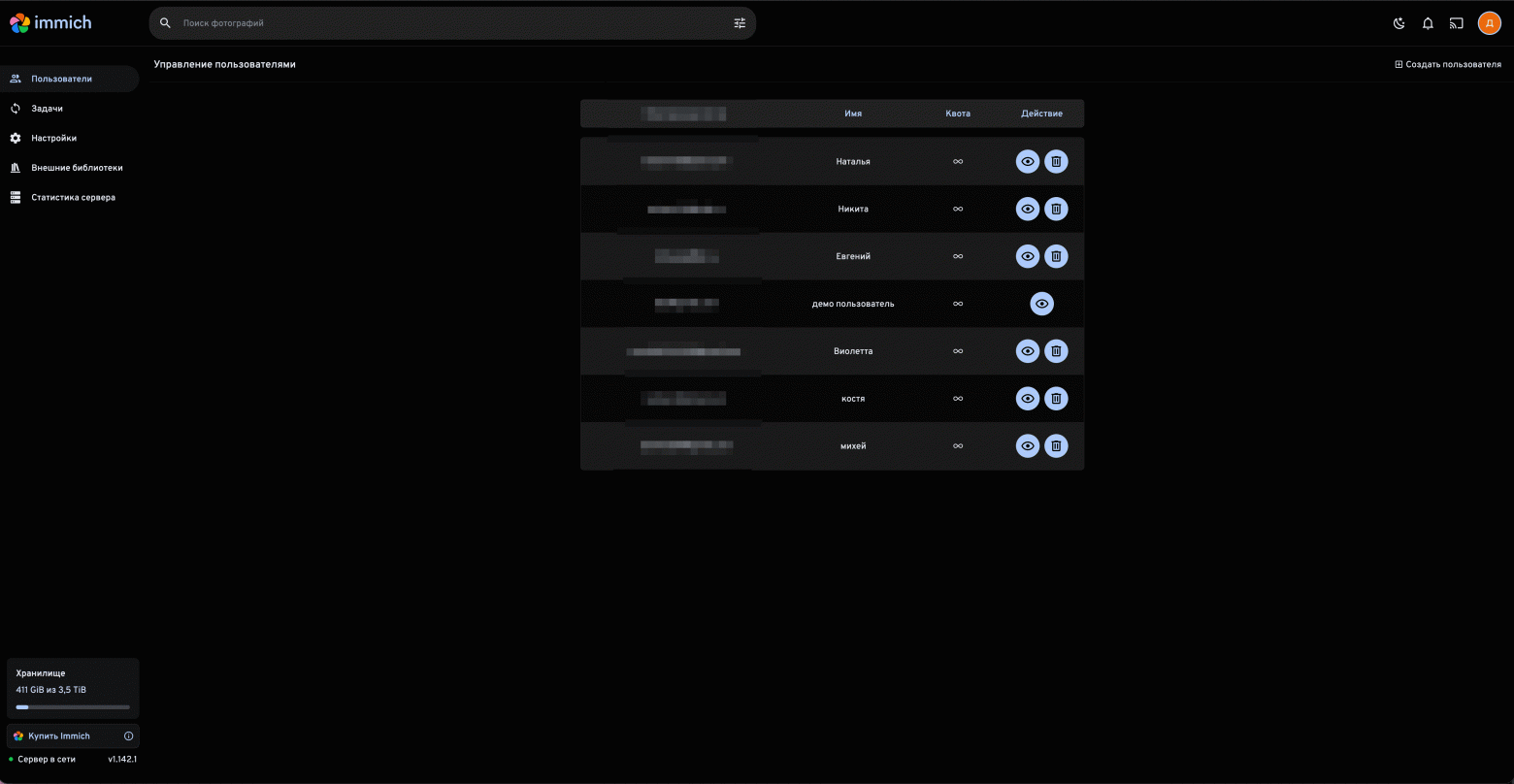Click the Хранилище storage label
The image size is (1514, 784).
coord(41,672)
